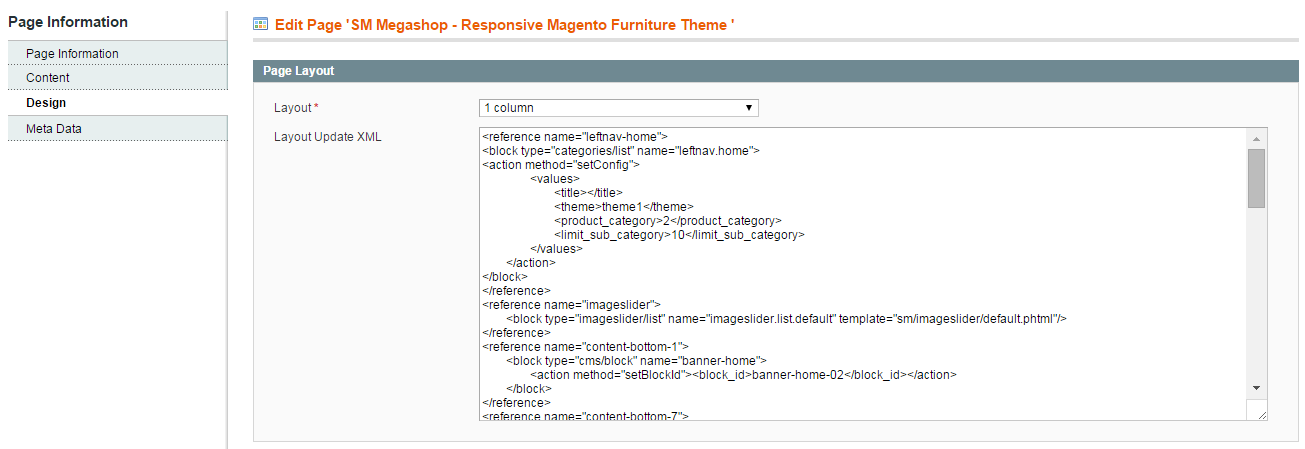Click the '<product_category>2</product_category>' line

(x=667, y=221)
